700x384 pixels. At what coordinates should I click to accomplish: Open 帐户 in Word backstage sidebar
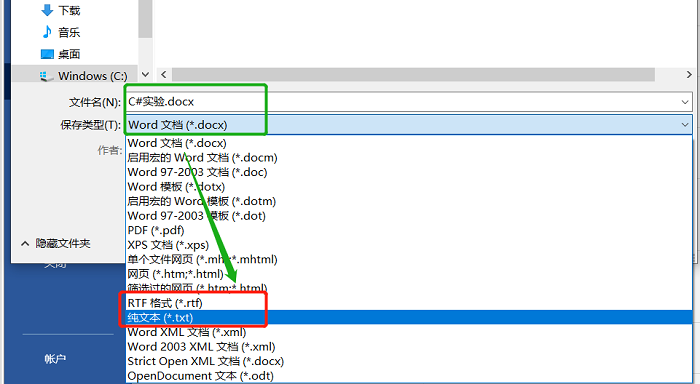55,359
